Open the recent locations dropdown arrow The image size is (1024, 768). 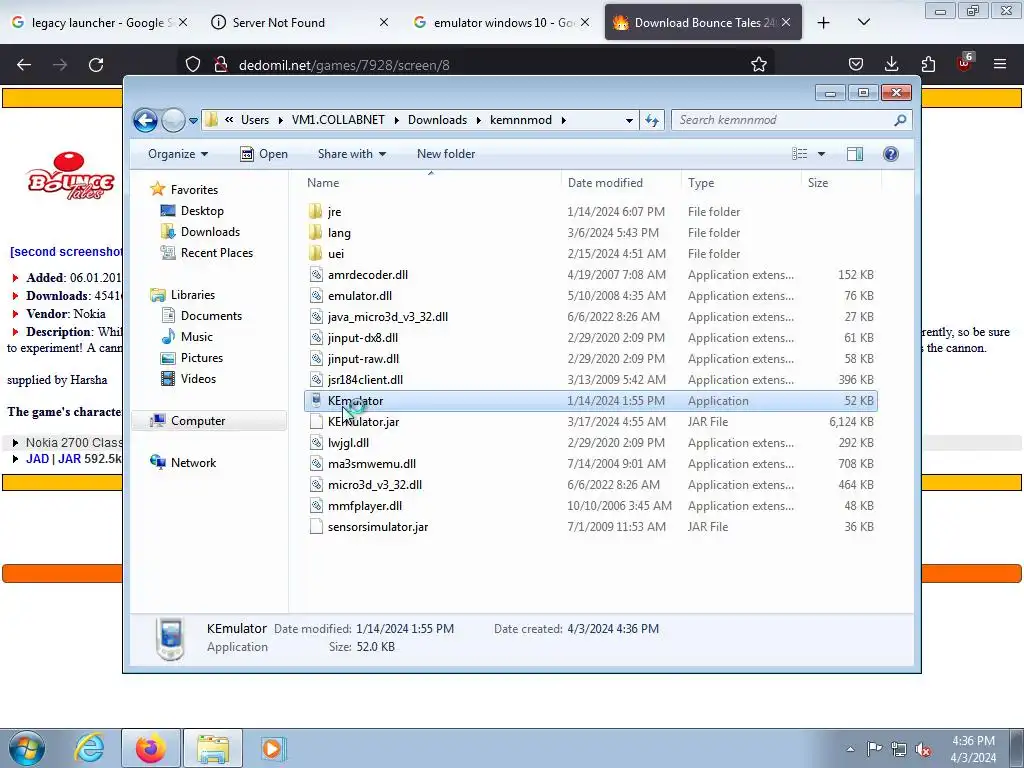(193, 121)
